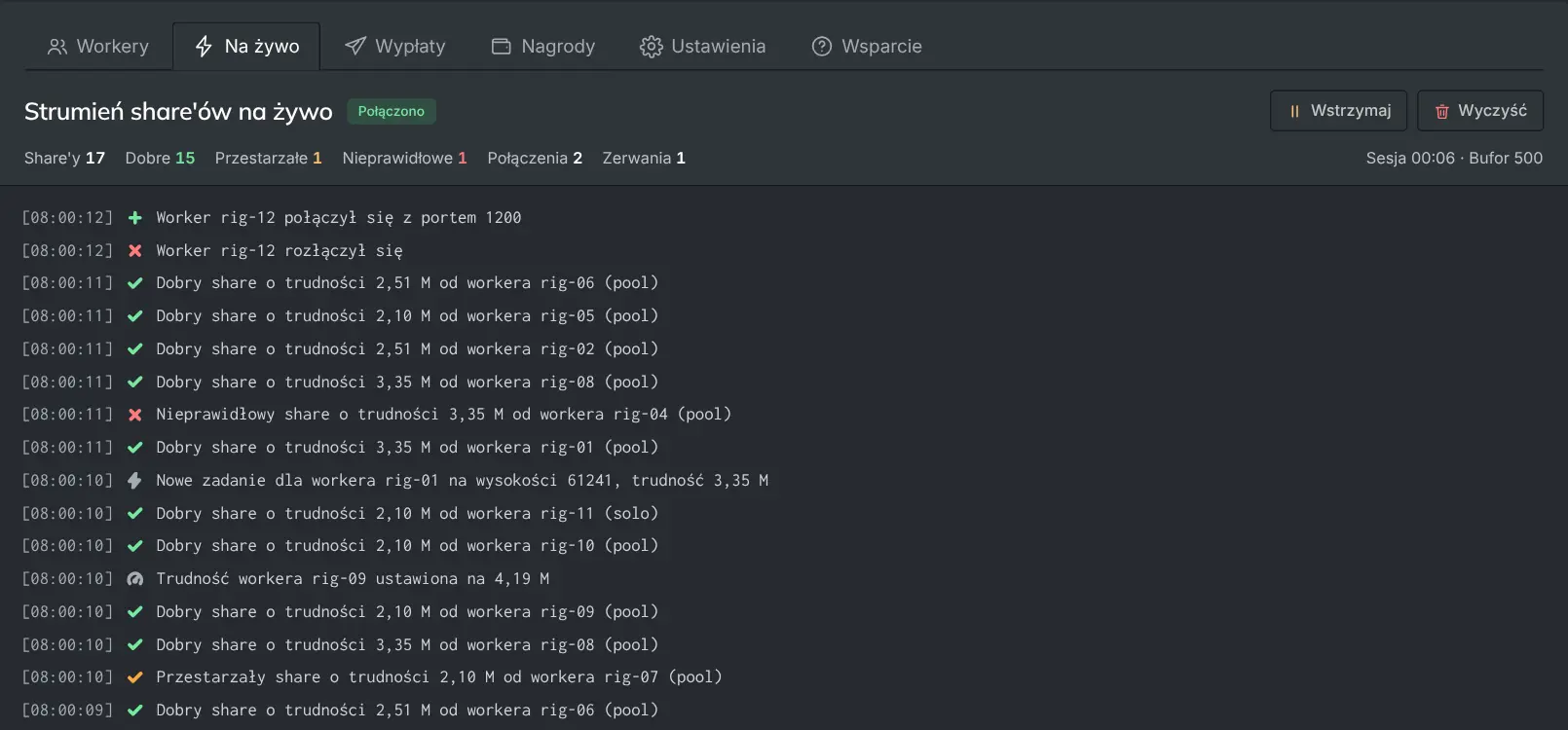Image resolution: width=1568 pixels, height=730 pixels.
Task: Open the Wsparcie tab
Action: point(867,46)
